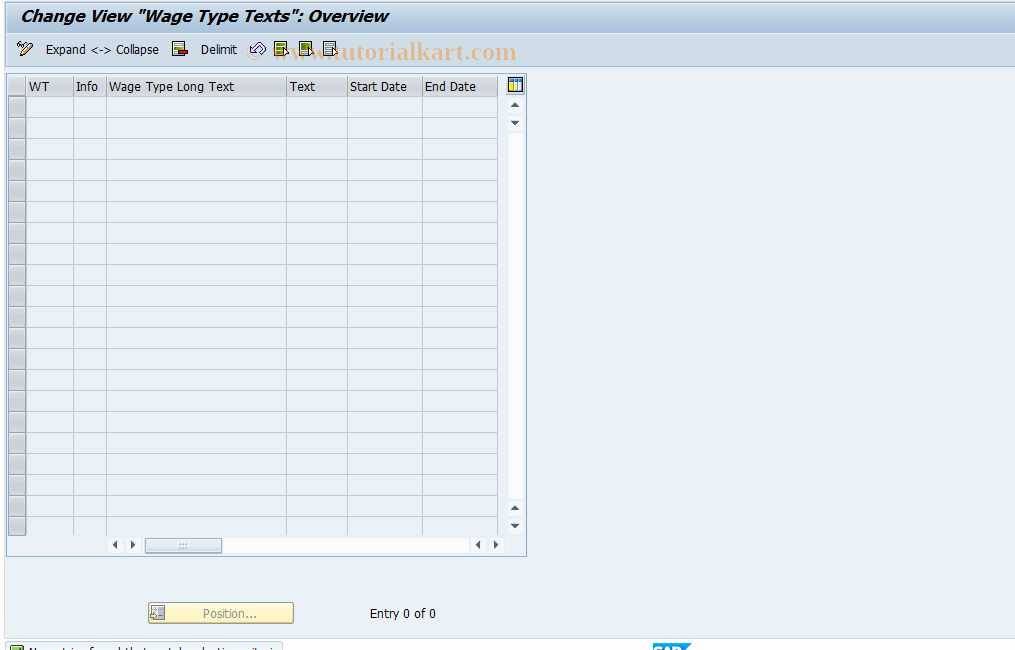
Task: Click the Select Block icon
Action: click(306, 49)
